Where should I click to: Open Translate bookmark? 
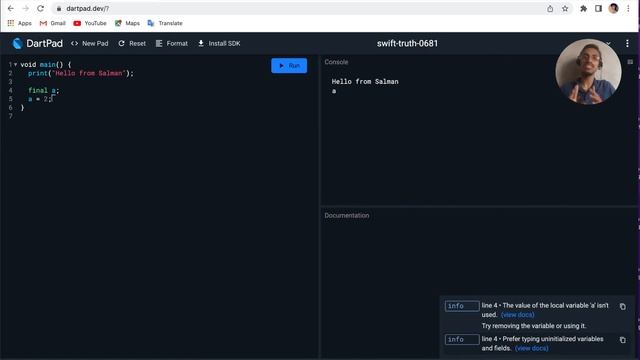pyautogui.click(x=165, y=23)
